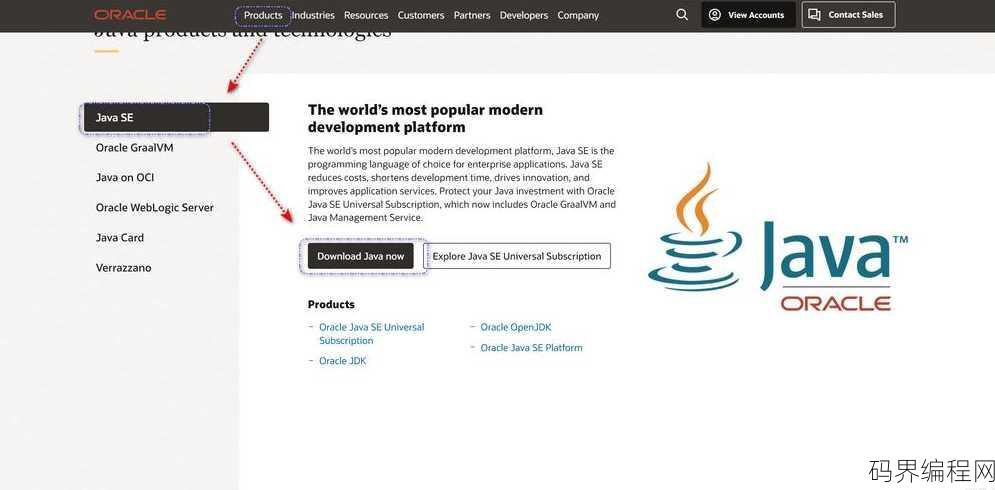Click the Oracle logo in header
Image resolution: width=995 pixels, height=490 pixels.
click(130, 15)
